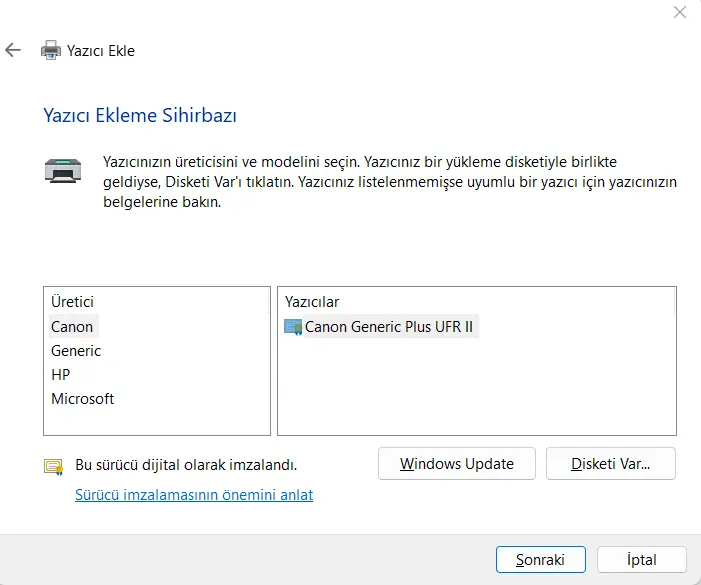This screenshot has width=701, height=585.
Task: Click the large printer icon next to instructions
Action: click(x=63, y=171)
